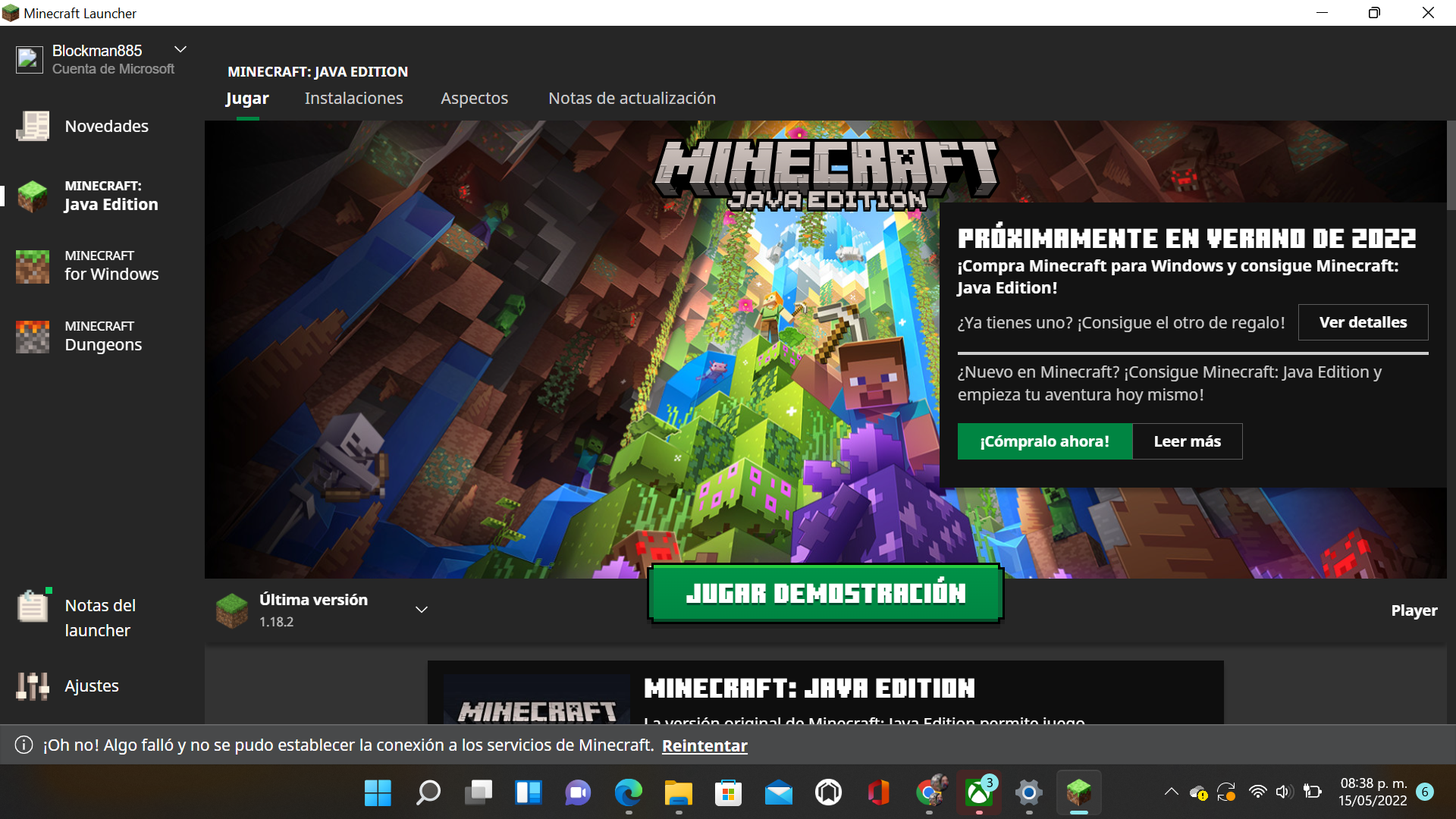Click error info icon in notification bar
The width and height of the screenshot is (1456, 819).
(24, 745)
